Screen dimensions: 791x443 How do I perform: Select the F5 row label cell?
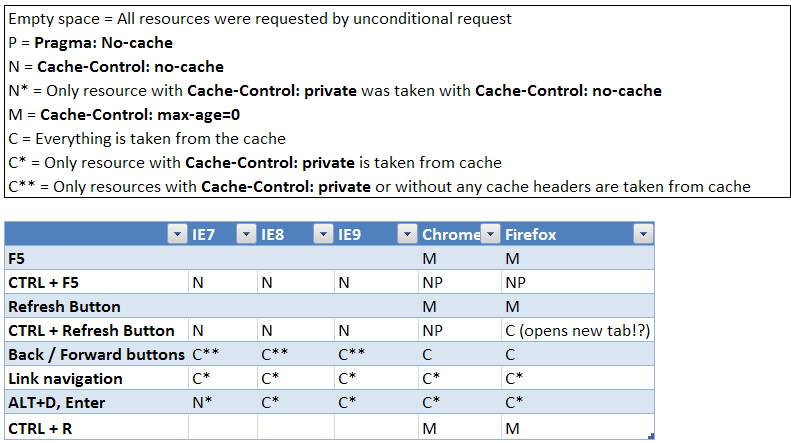(x=96, y=258)
